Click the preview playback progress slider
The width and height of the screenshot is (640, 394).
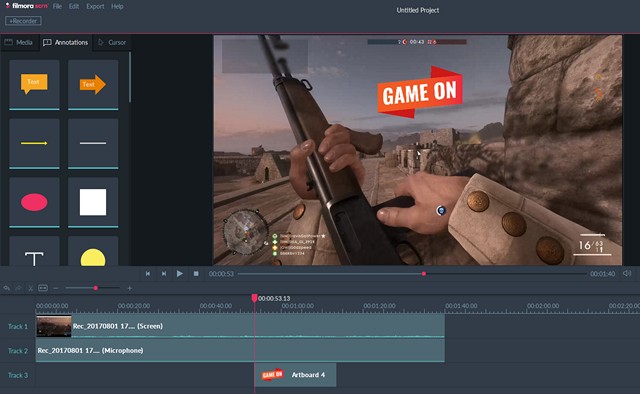point(412,274)
